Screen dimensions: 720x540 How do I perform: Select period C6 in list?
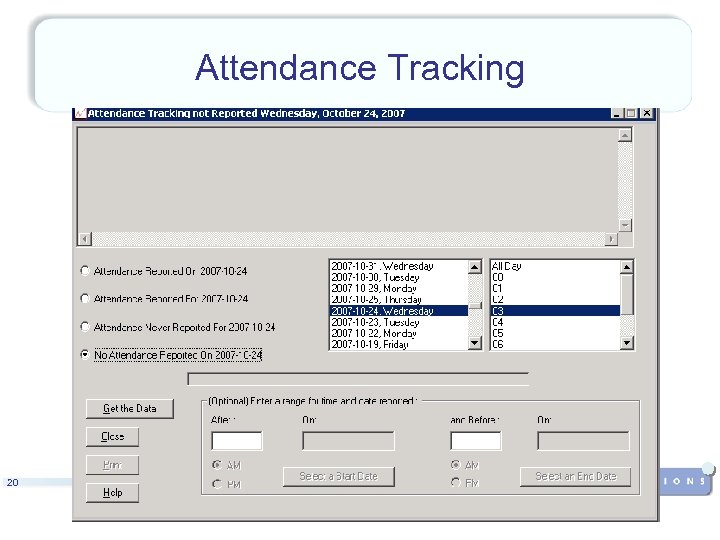(555, 344)
